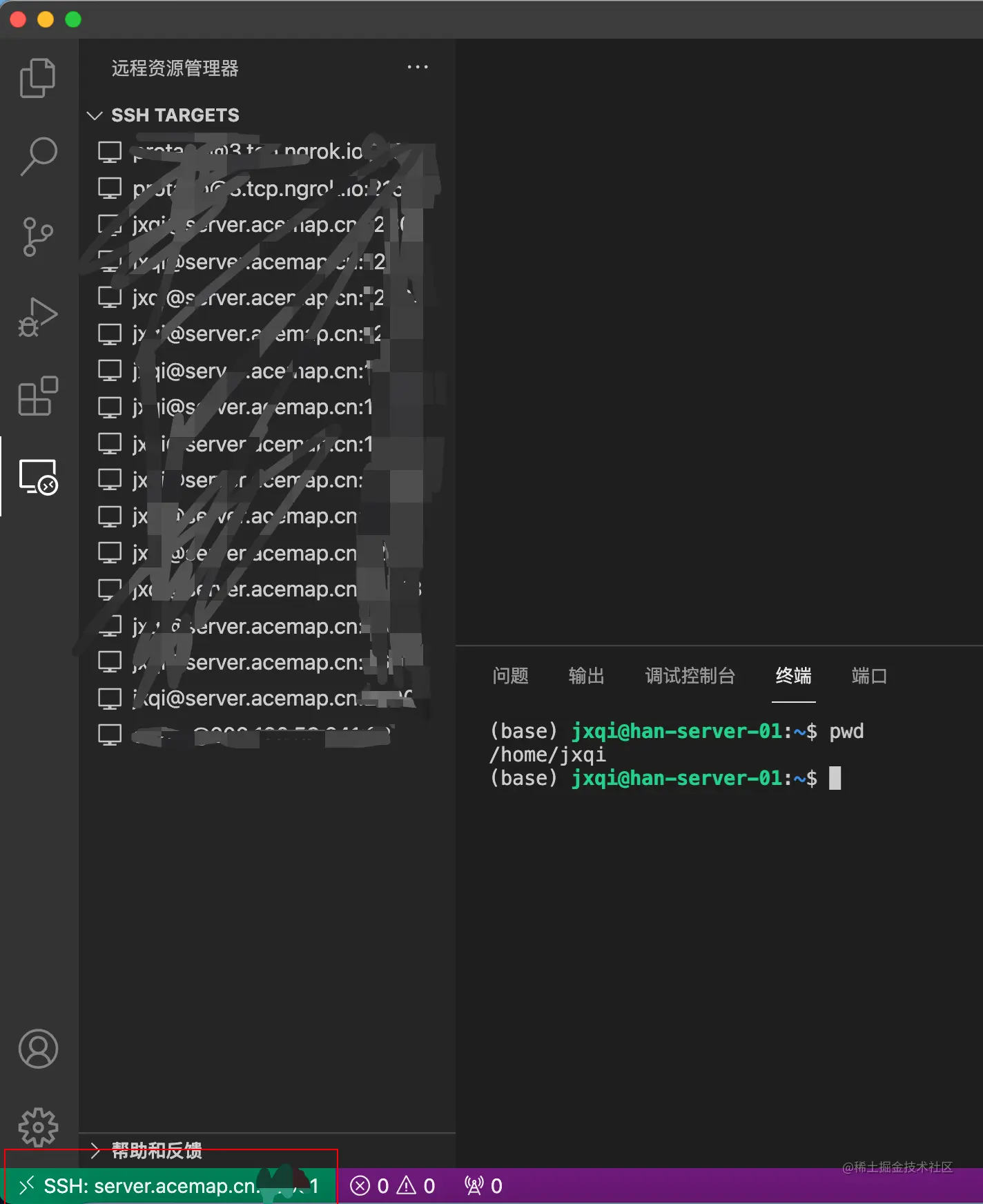Image resolution: width=983 pixels, height=1204 pixels.
Task: Switch to the 终端 panel tab
Action: click(793, 675)
